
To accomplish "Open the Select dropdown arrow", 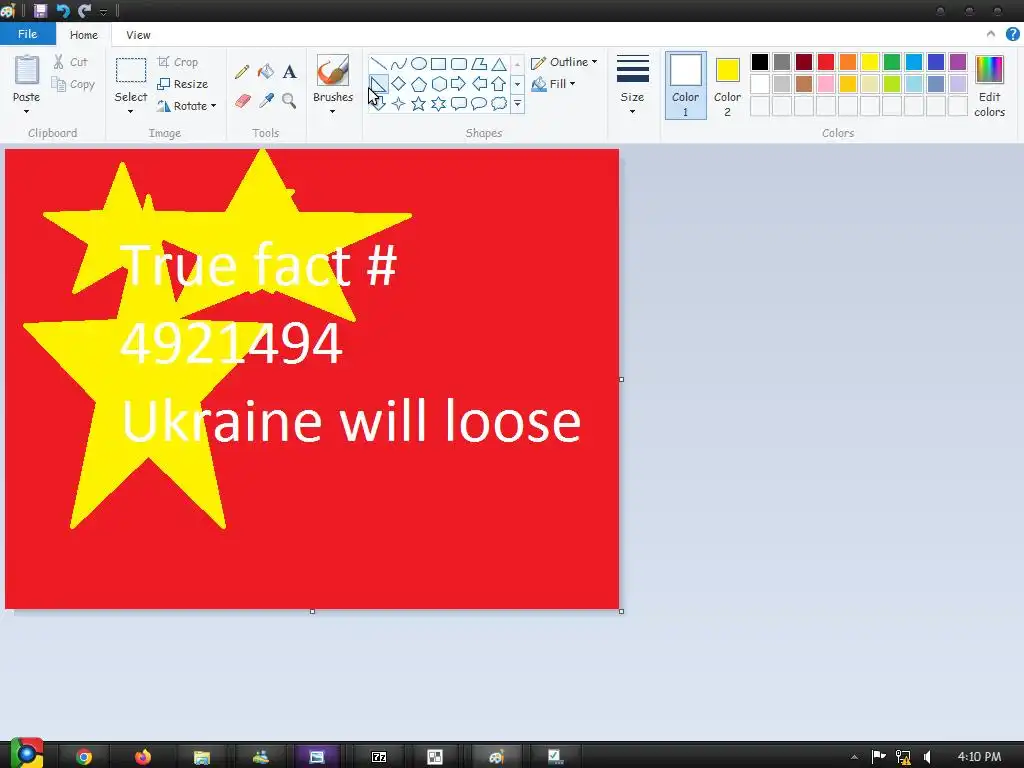I will point(131,112).
